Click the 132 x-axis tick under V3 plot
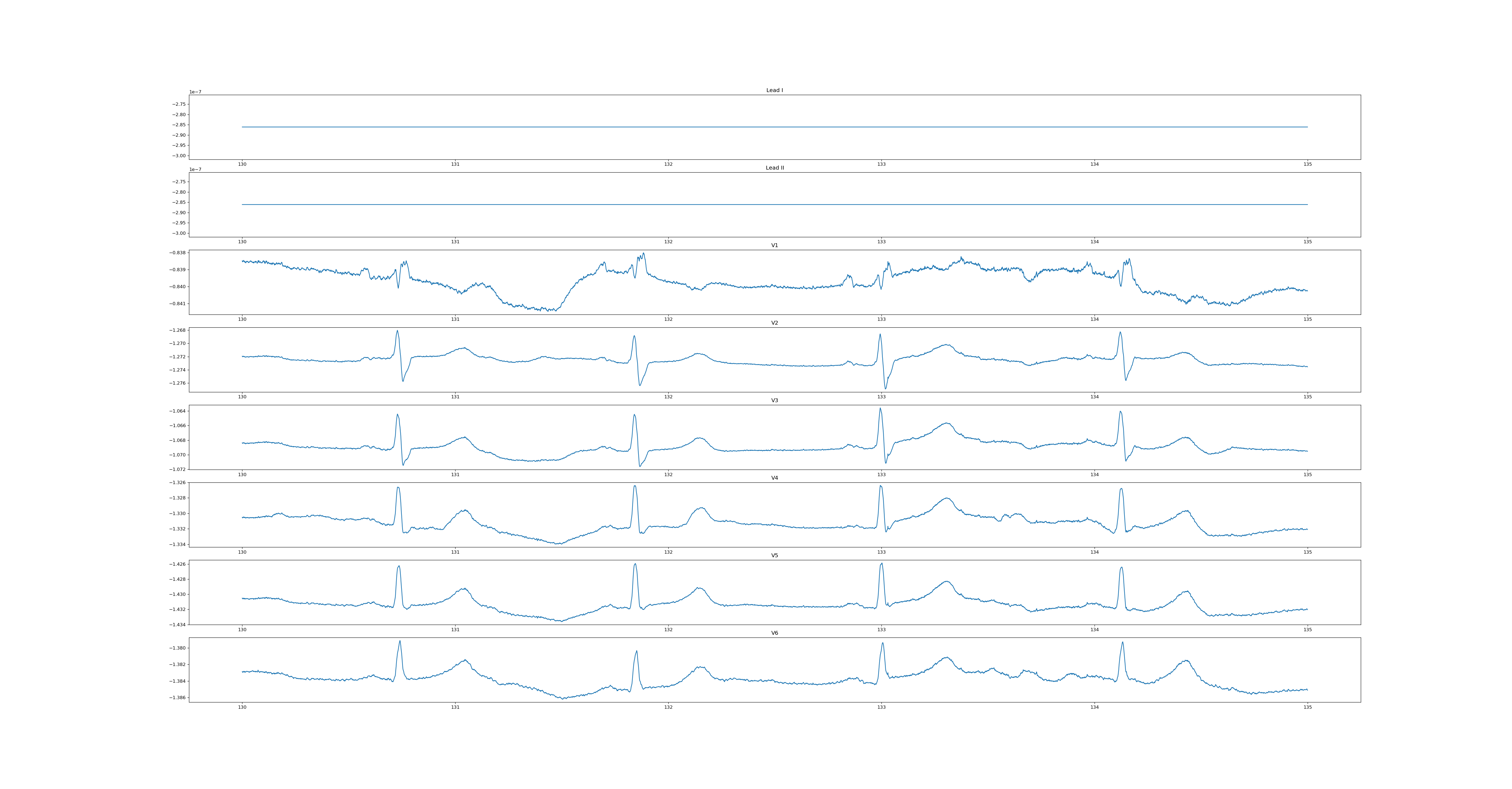Viewport: 1512px width, 789px height. click(x=668, y=474)
